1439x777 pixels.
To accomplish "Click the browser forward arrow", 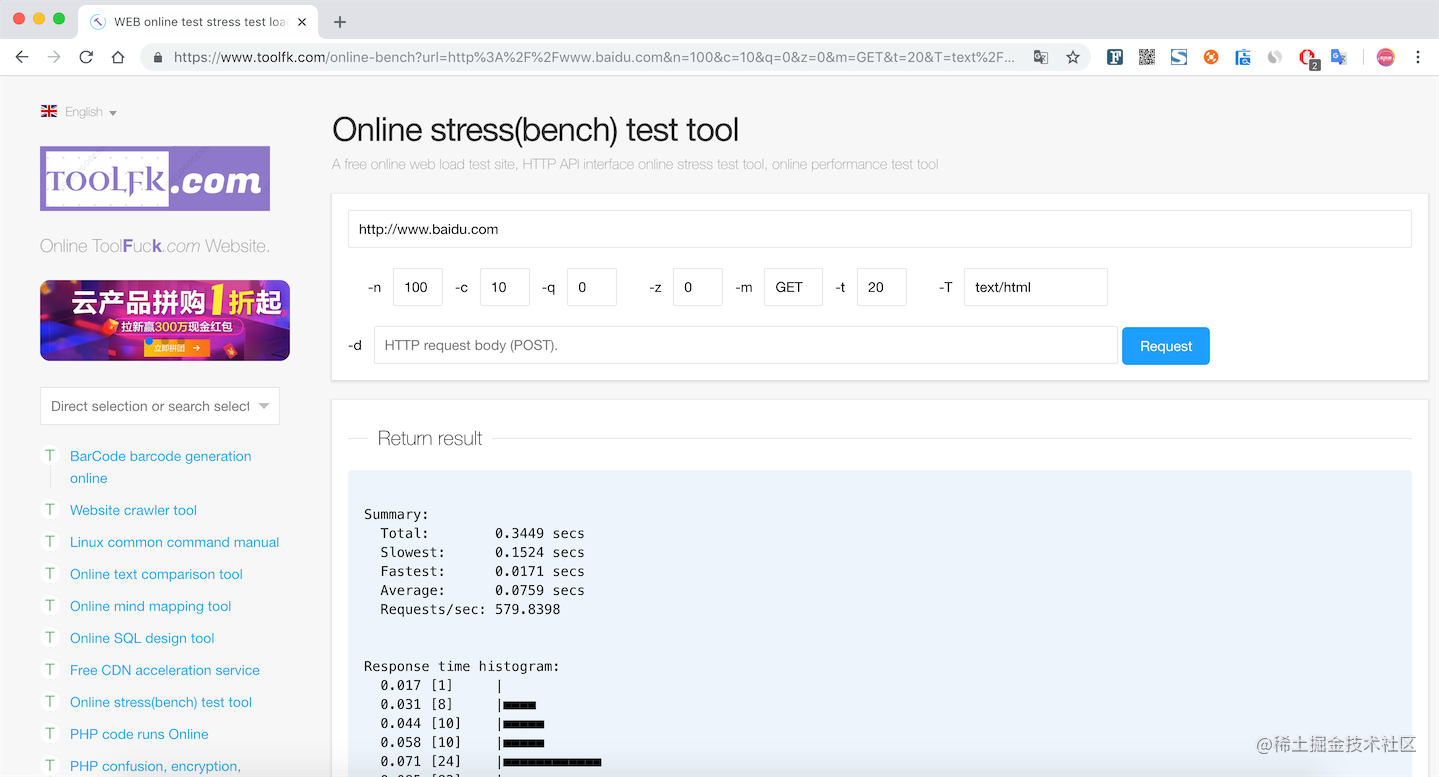I will click(54, 57).
